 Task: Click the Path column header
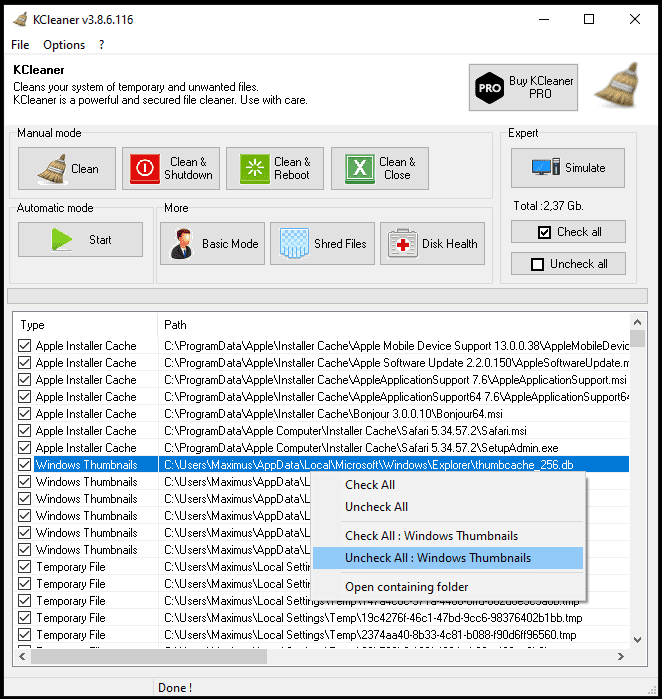click(x=175, y=325)
